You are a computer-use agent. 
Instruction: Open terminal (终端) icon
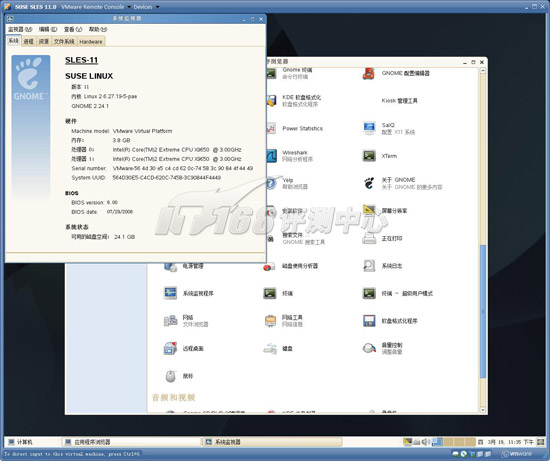point(270,293)
